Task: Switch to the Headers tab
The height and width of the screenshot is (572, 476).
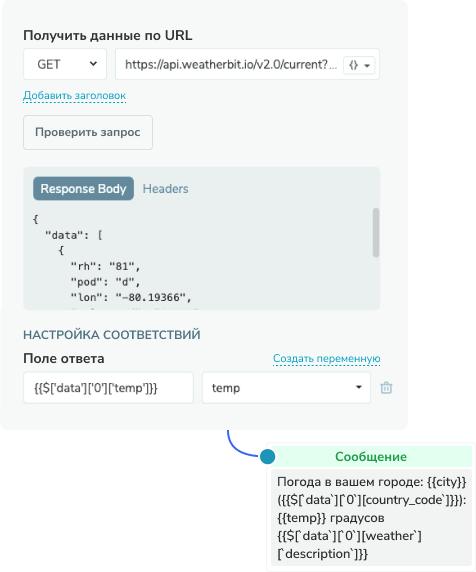Action: click(x=165, y=189)
